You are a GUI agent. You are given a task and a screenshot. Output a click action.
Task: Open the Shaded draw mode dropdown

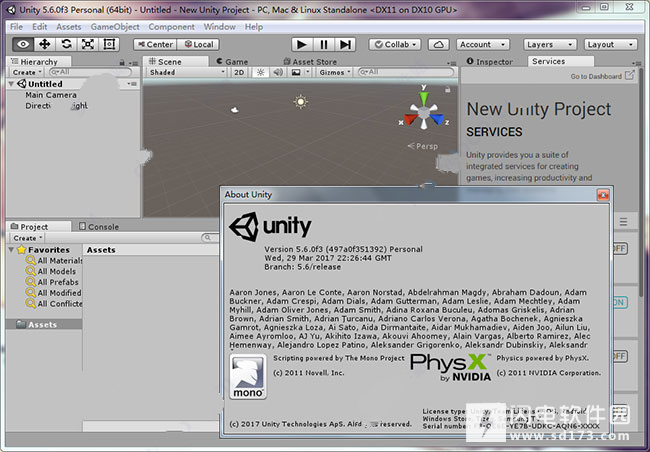187,72
